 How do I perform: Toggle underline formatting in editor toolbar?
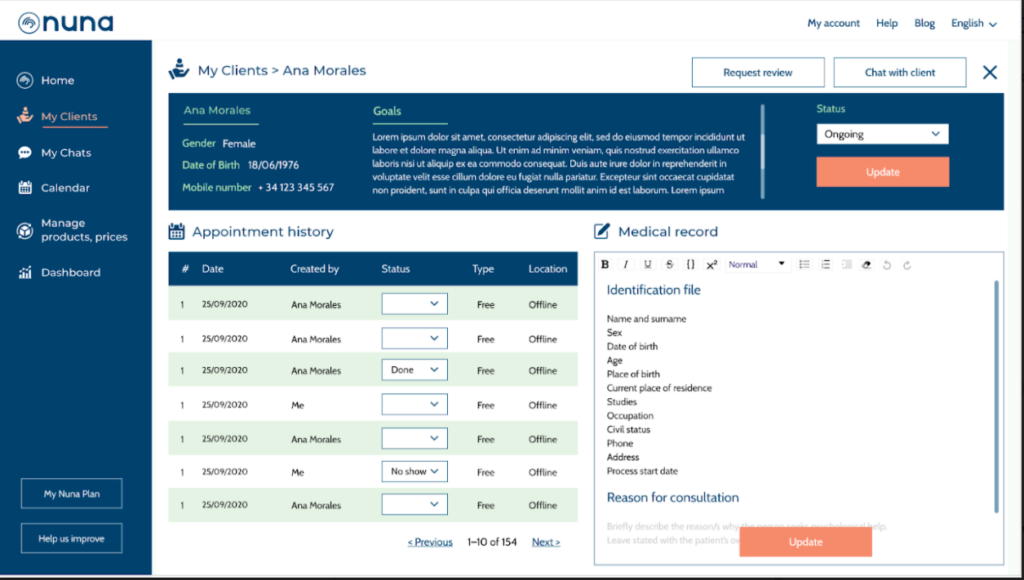[648, 265]
